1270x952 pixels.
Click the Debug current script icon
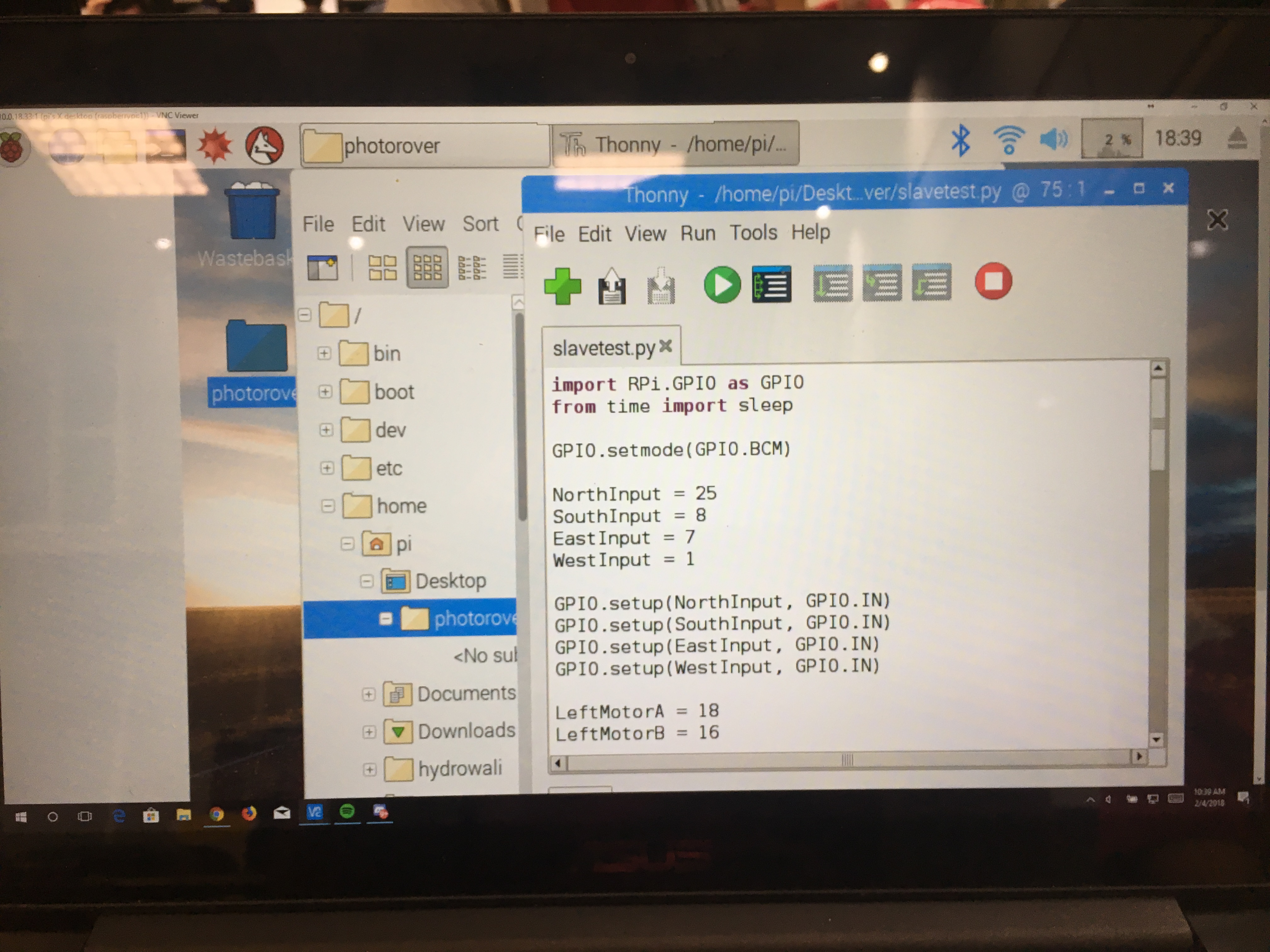click(x=772, y=284)
